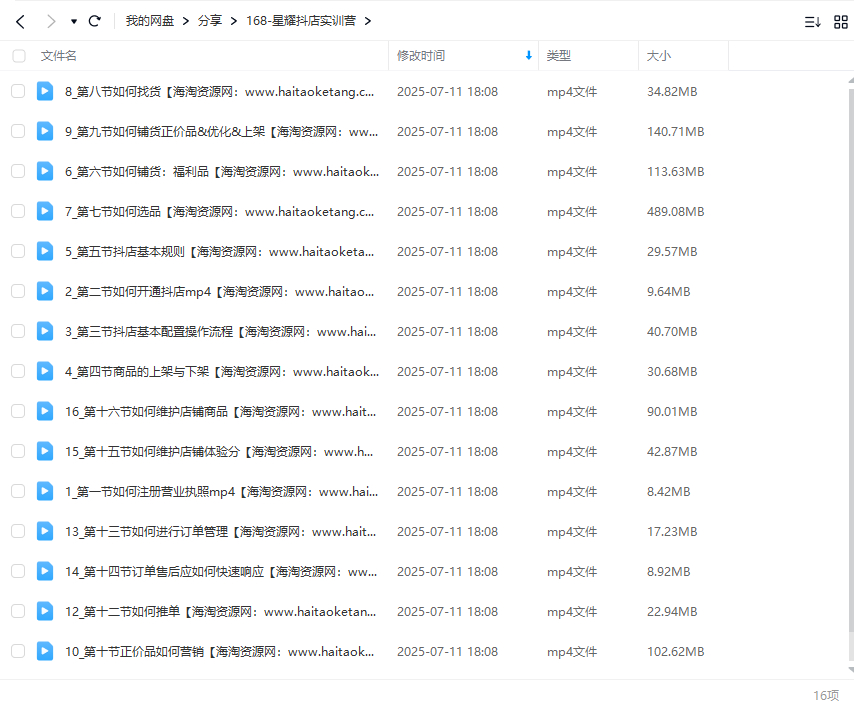This screenshot has width=854, height=702.
Task: Click video icon of 14_第十四节订单售后应如何快速响应
Action: click(x=45, y=571)
